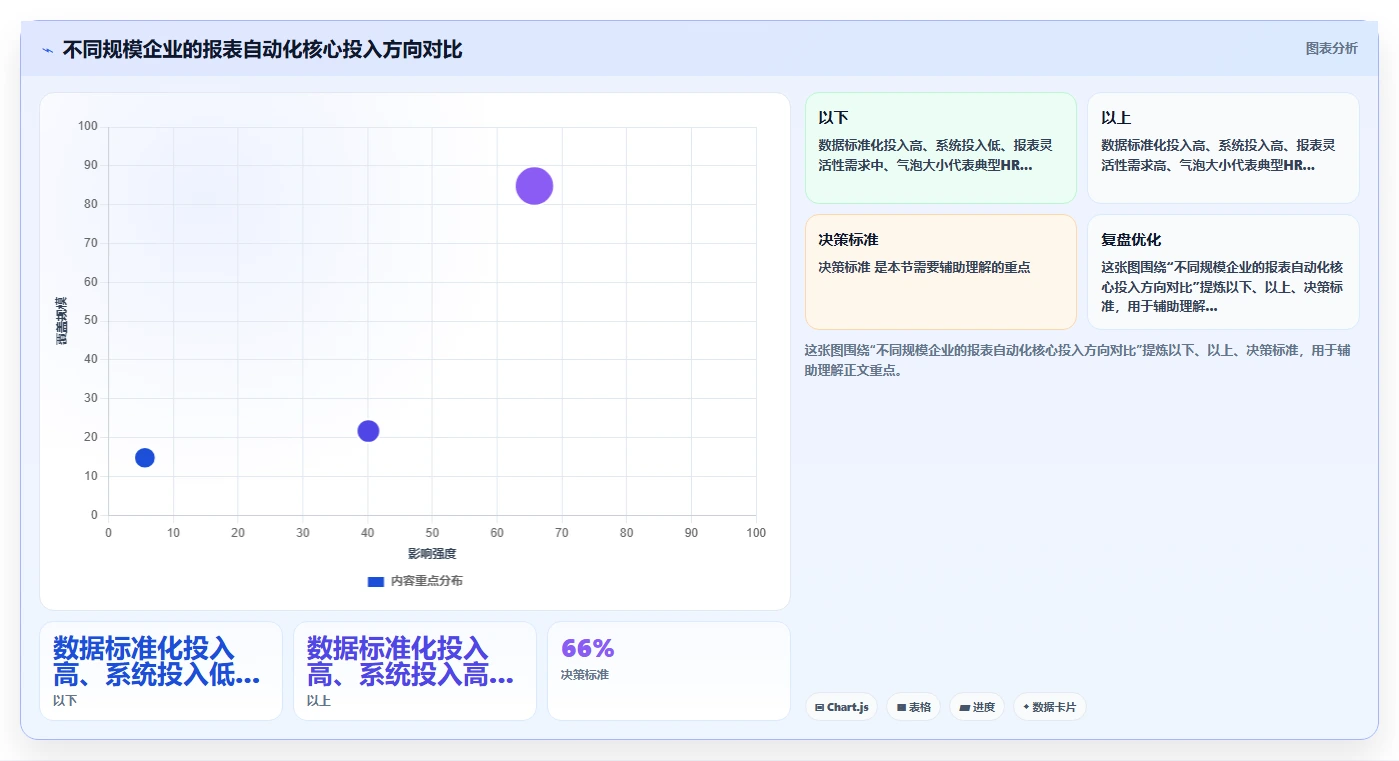The height and width of the screenshot is (761, 1399).
Task: Click the y-axis tick value 50
Action: point(91,321)
